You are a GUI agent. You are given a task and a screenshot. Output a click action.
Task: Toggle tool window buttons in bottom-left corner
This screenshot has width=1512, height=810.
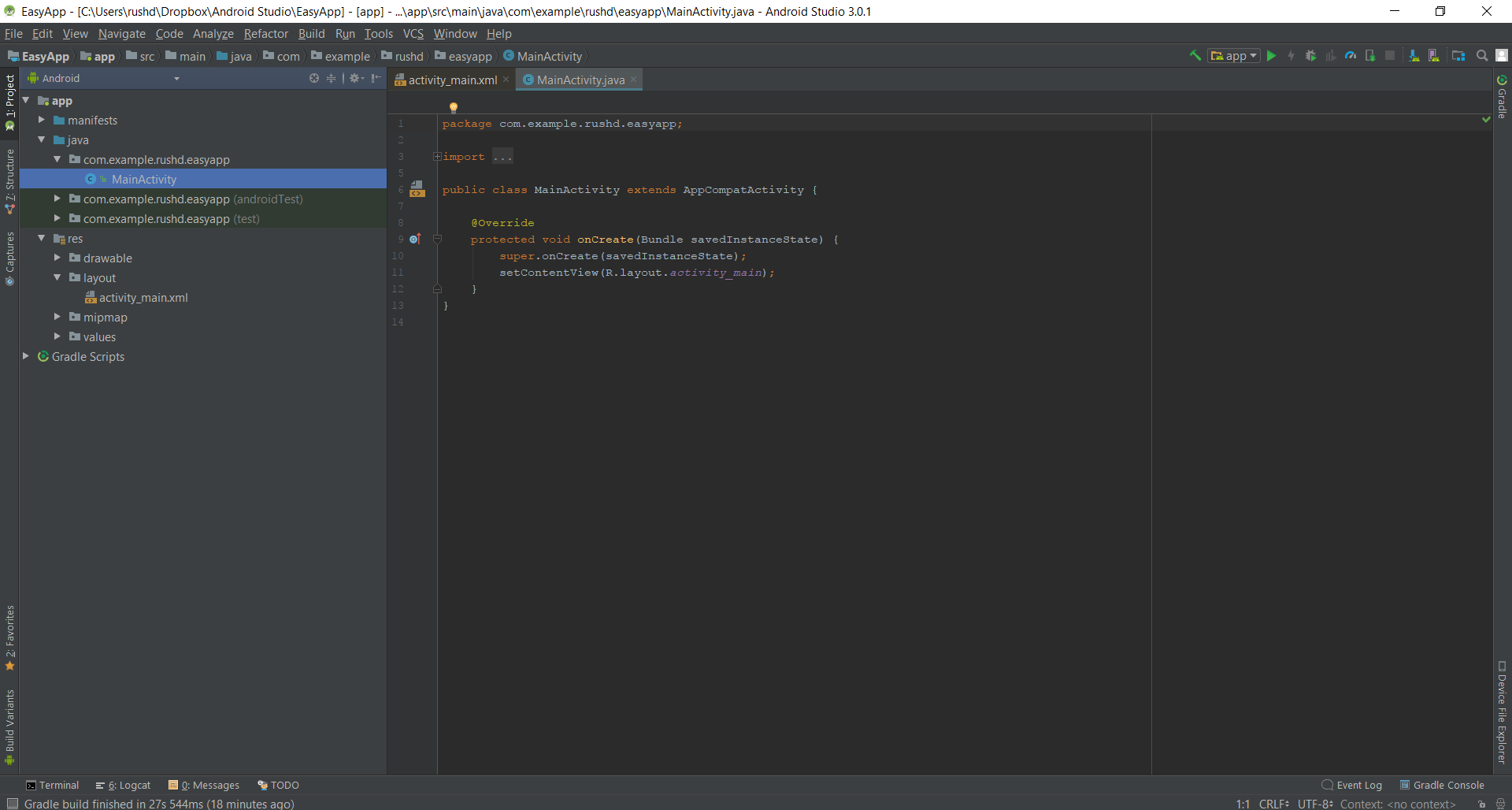pyautogui.click(x=12, y=804)
